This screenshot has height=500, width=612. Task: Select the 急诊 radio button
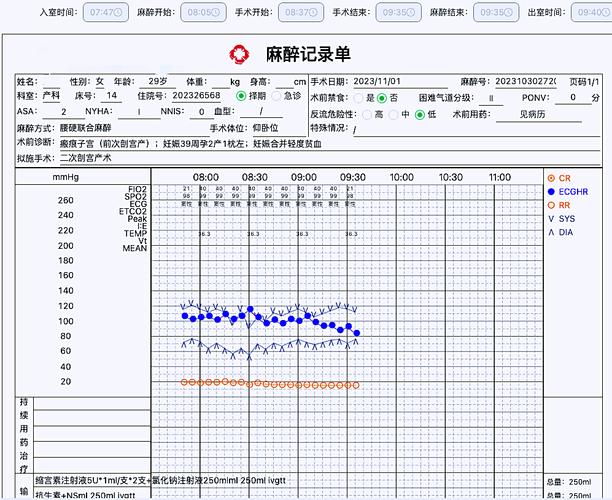click(276, 96)
